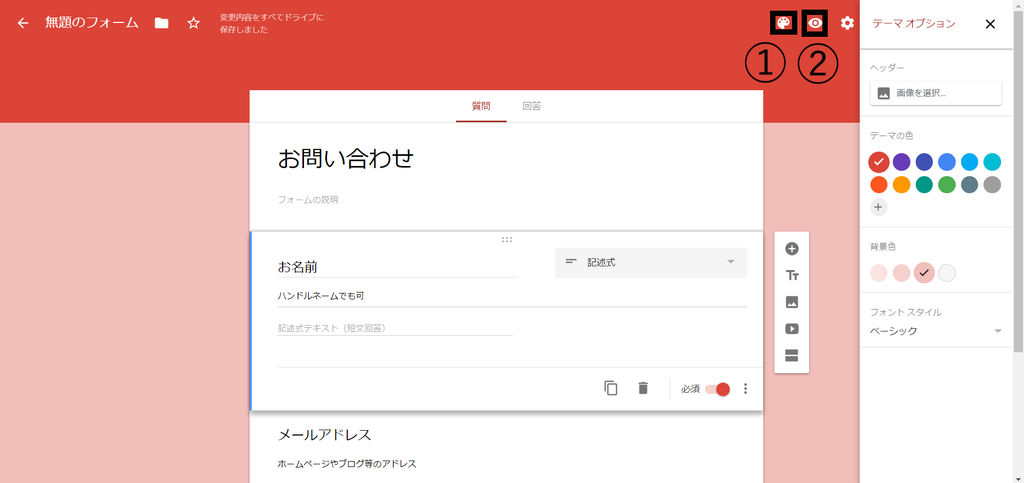This screenshot has width=1024, height=483.
Task: Open the move-to-folder icon
Action: [161, 23]
